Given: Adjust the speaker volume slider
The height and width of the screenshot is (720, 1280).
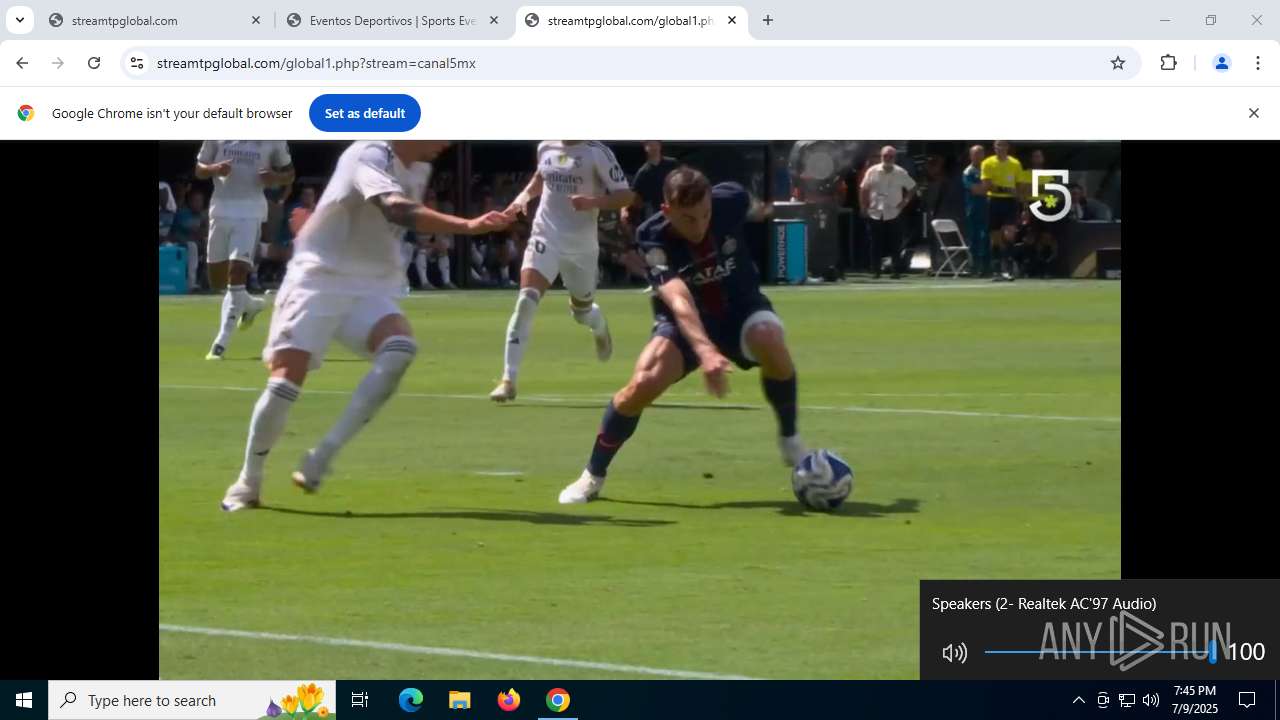Looking at the screenshot, I should (1100, 652).
